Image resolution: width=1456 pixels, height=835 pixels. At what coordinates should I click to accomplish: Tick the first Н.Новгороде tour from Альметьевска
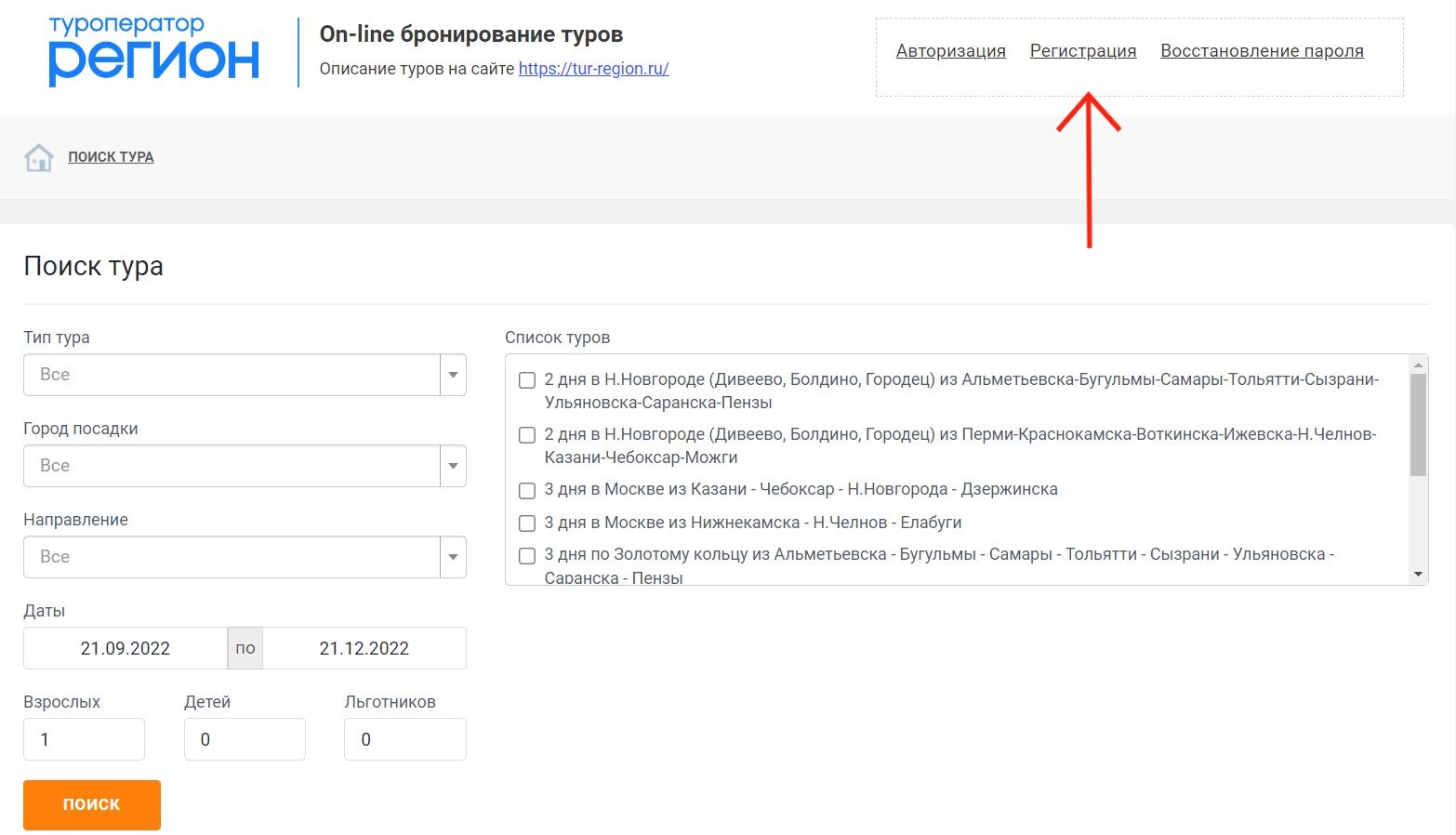click(527, 380)
